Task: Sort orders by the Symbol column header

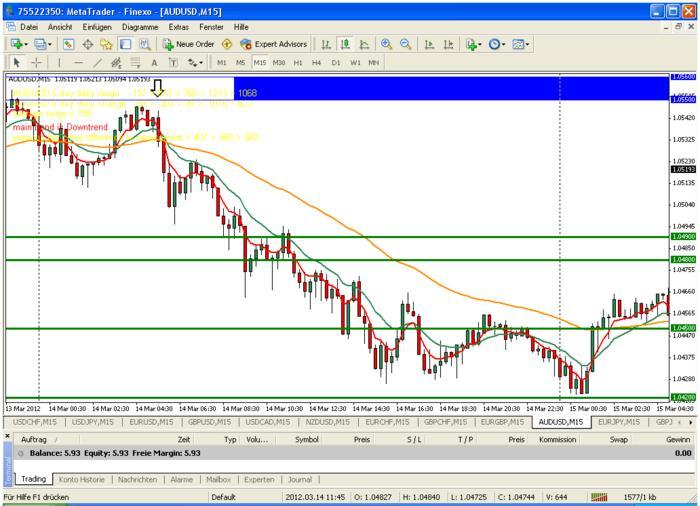Action: (307, 439)
